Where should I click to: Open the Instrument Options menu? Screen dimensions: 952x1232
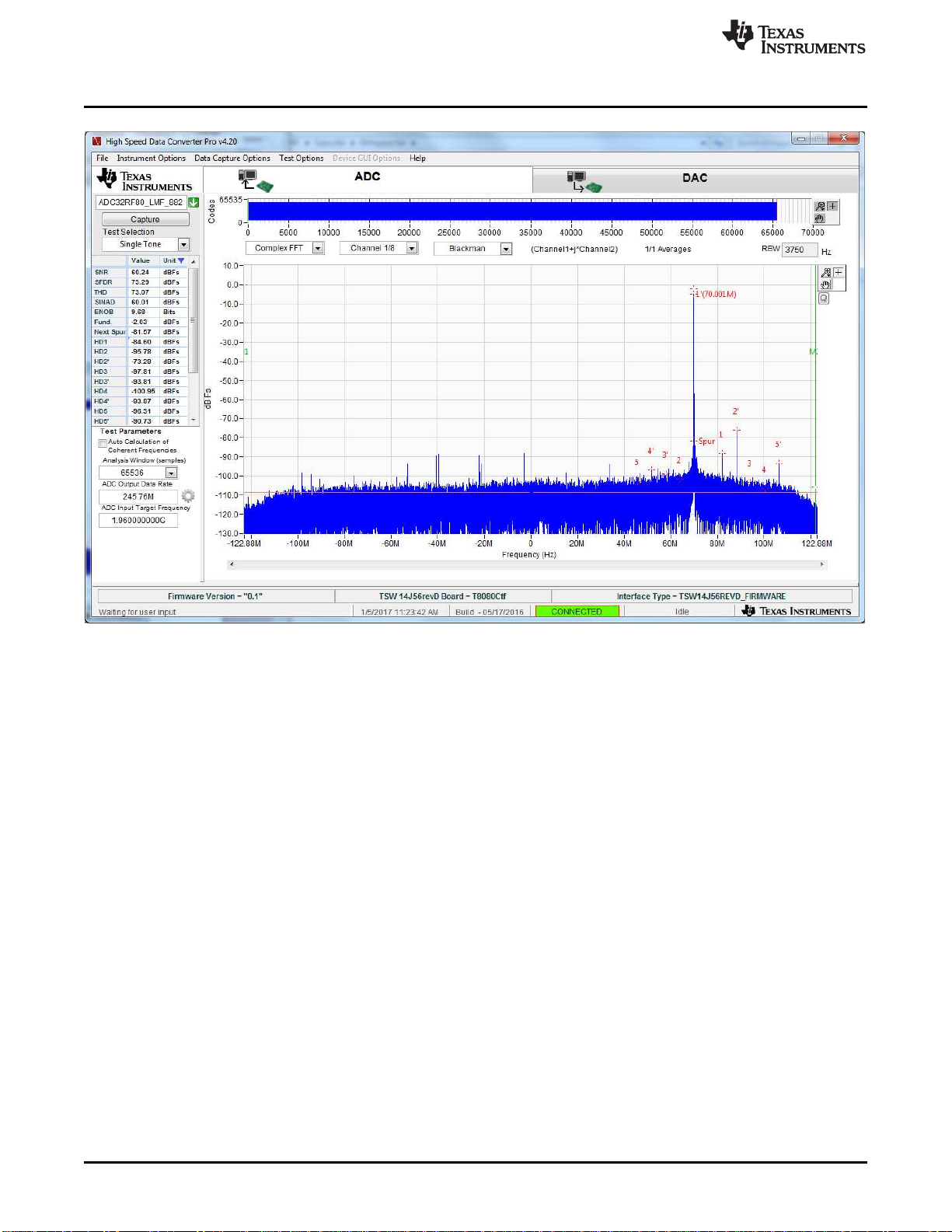click(x=151, y=159)
